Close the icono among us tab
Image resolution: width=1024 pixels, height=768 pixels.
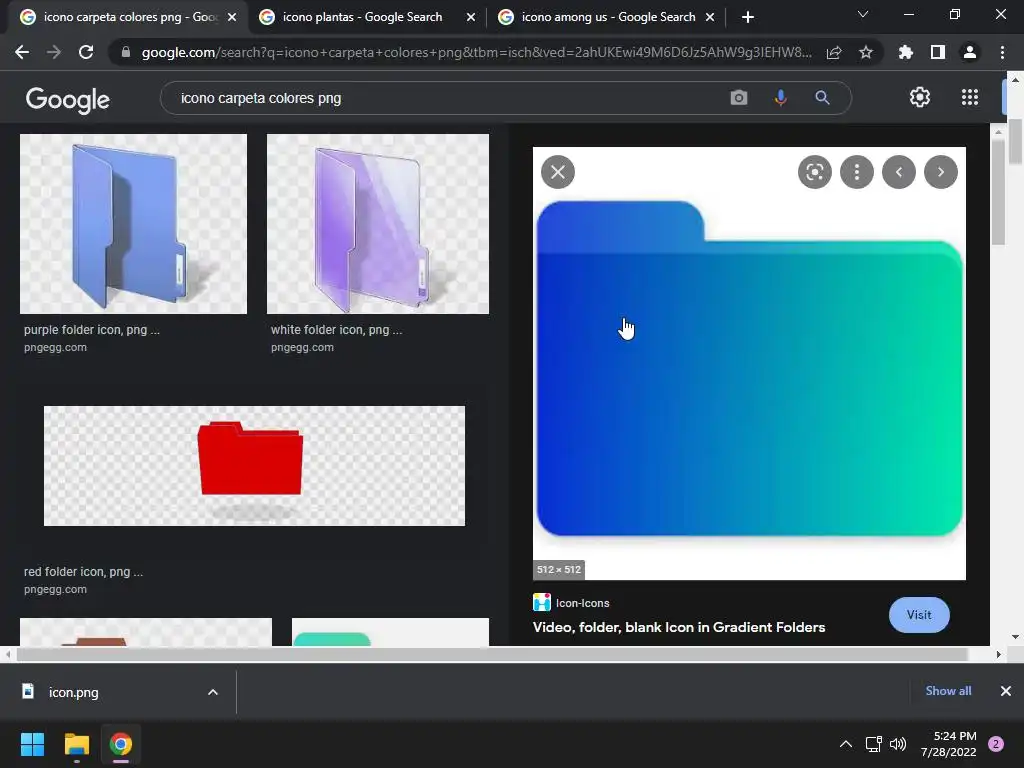pos(710,17)
